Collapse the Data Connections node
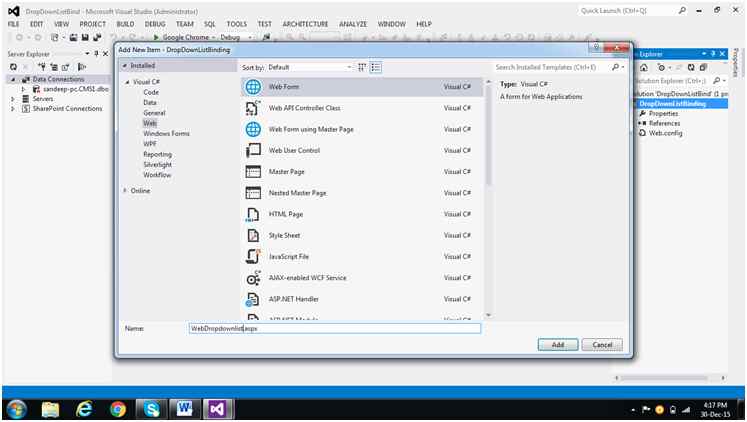The width and height of the screenshot is (747, 422). (13, 79)
